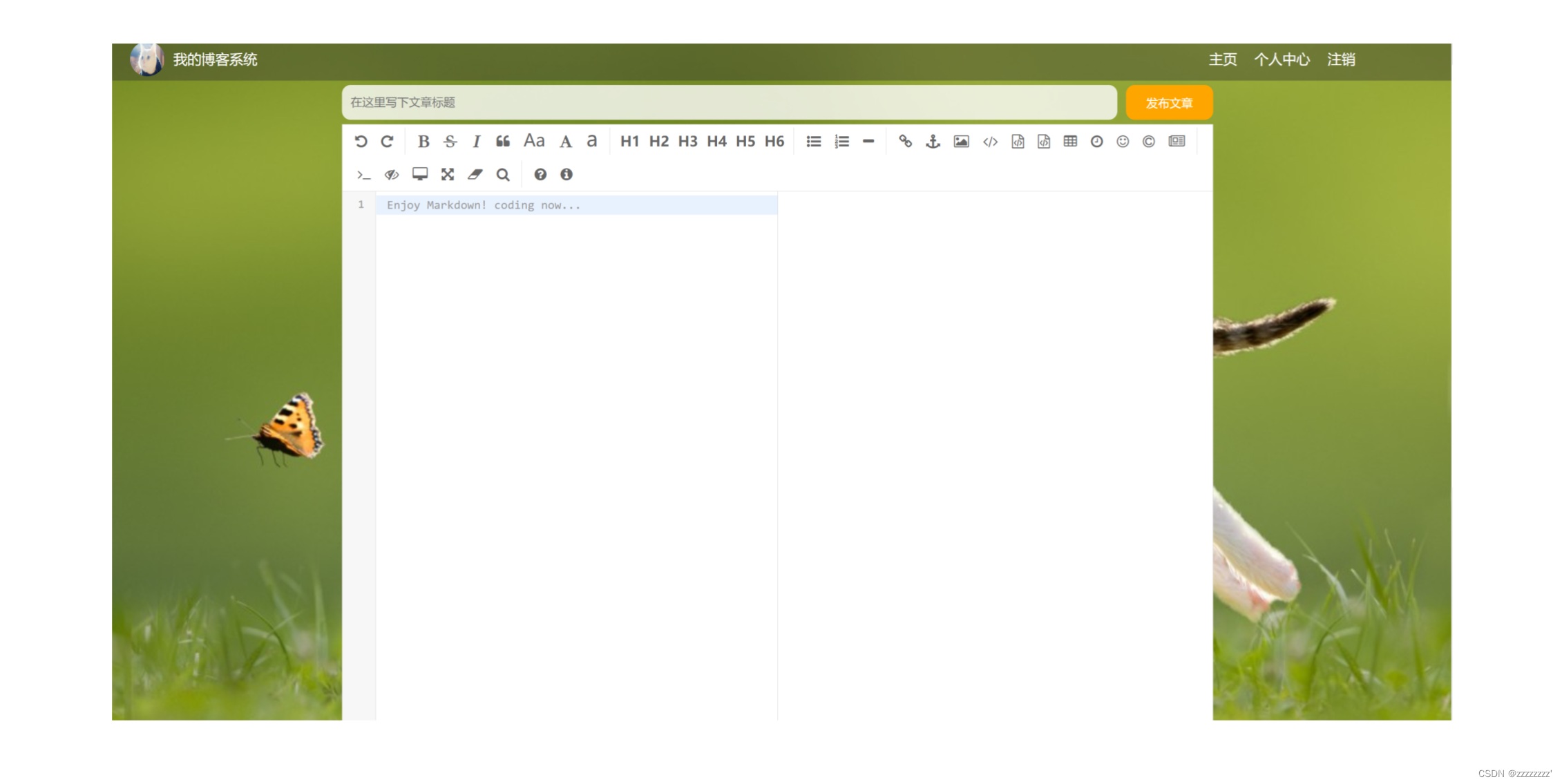Toggle fullscreen editor mode
This screenshot has width=1562, height=784.
(448, 175)
